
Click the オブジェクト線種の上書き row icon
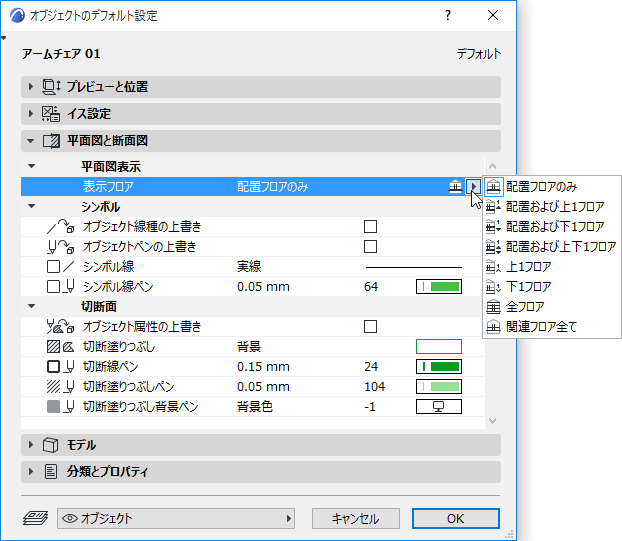click(x=60, y=226)
